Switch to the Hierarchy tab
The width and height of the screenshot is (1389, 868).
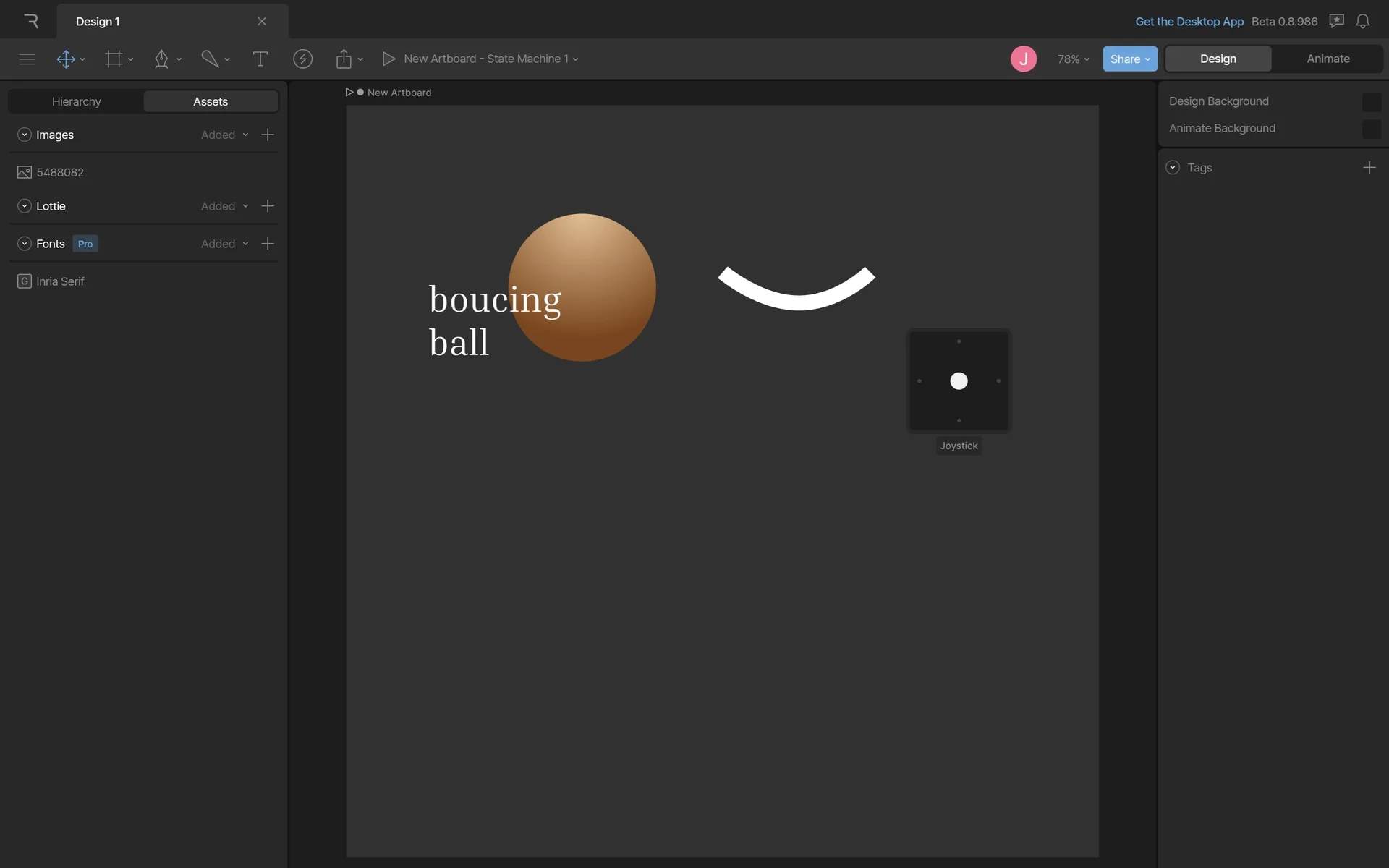76,101
